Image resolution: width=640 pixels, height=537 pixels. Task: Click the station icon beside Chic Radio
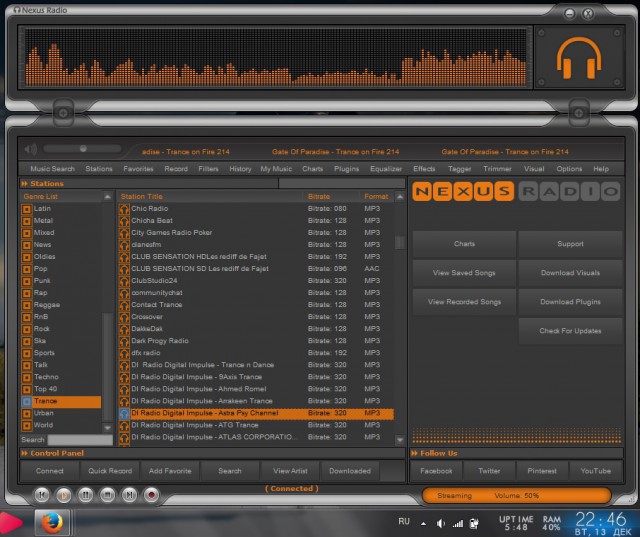[124, 209]
